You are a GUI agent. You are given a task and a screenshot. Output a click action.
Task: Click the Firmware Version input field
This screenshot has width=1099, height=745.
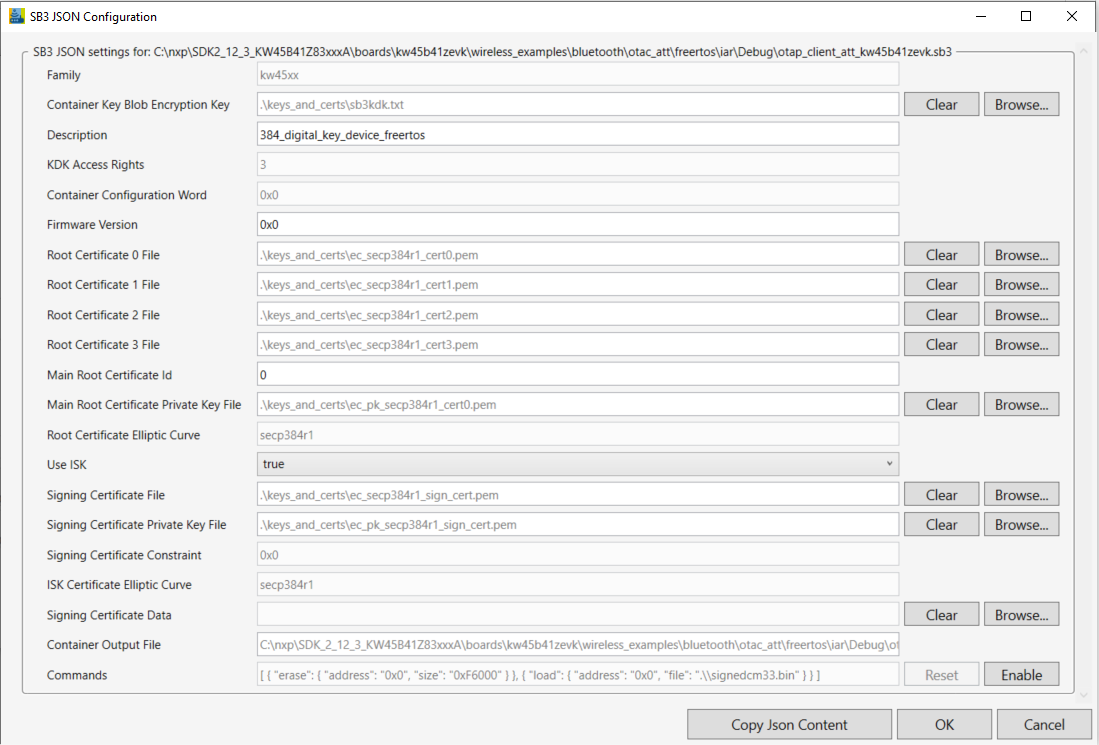577,224
